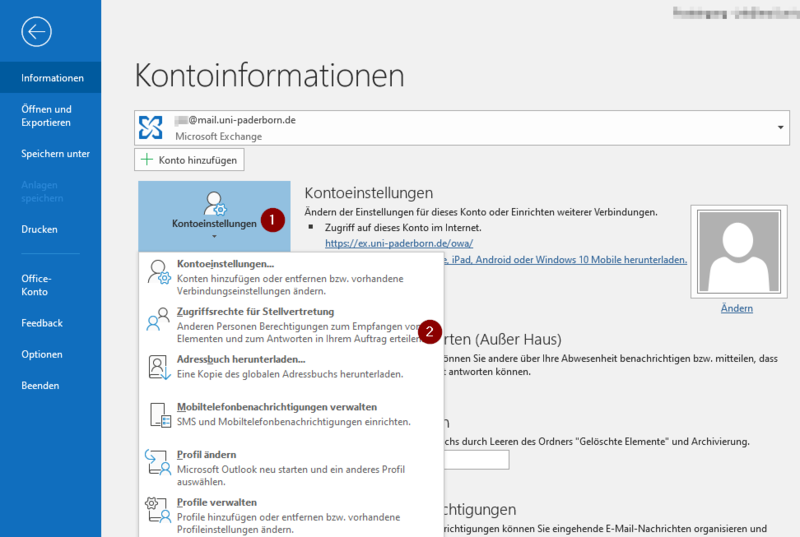Click the Kontoinformationen page heading
Image resolution: width=800 pixels, height=537 pixels.
click(x=269, y=75)
